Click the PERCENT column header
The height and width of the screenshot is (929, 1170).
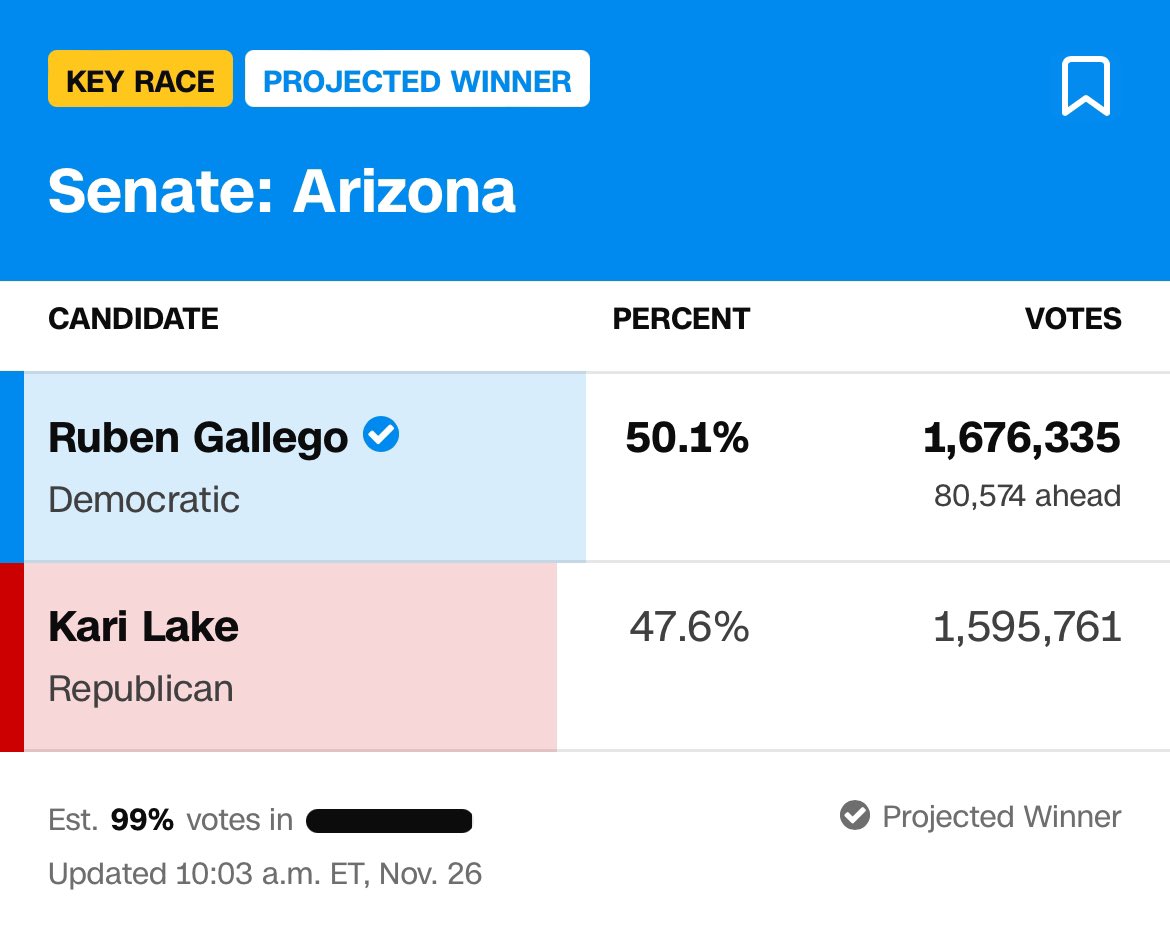[x=681, y=319]
